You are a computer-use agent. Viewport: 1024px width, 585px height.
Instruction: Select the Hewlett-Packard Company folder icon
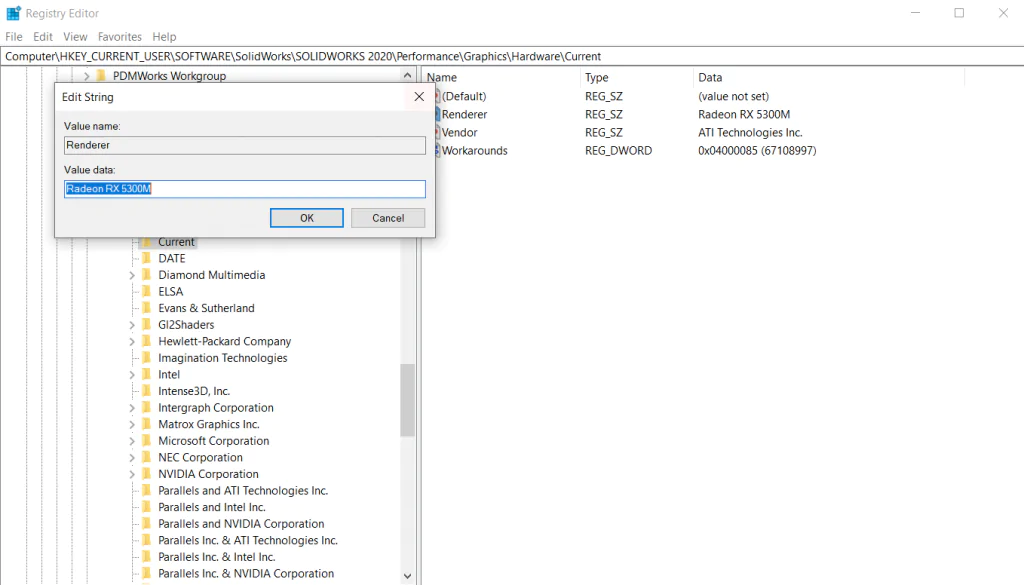coord(146,341)
